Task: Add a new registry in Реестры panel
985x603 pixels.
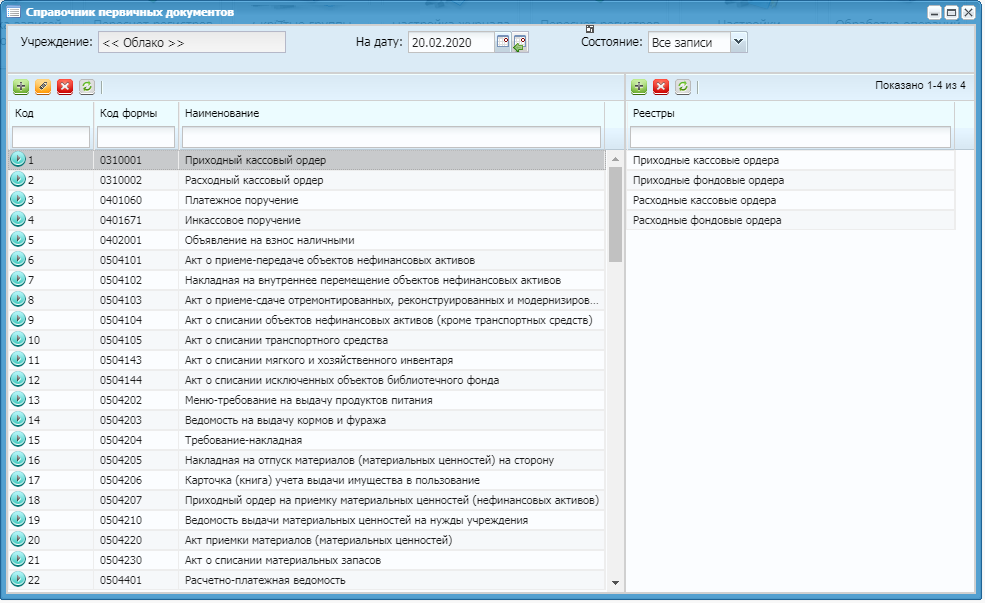Action: [x=639, y=87]
